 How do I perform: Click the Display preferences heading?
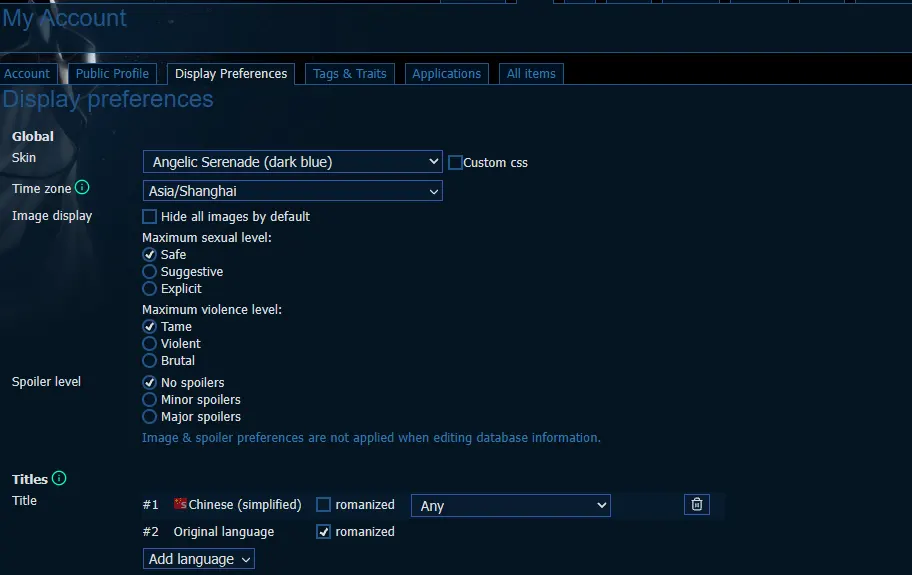(108, 99)
